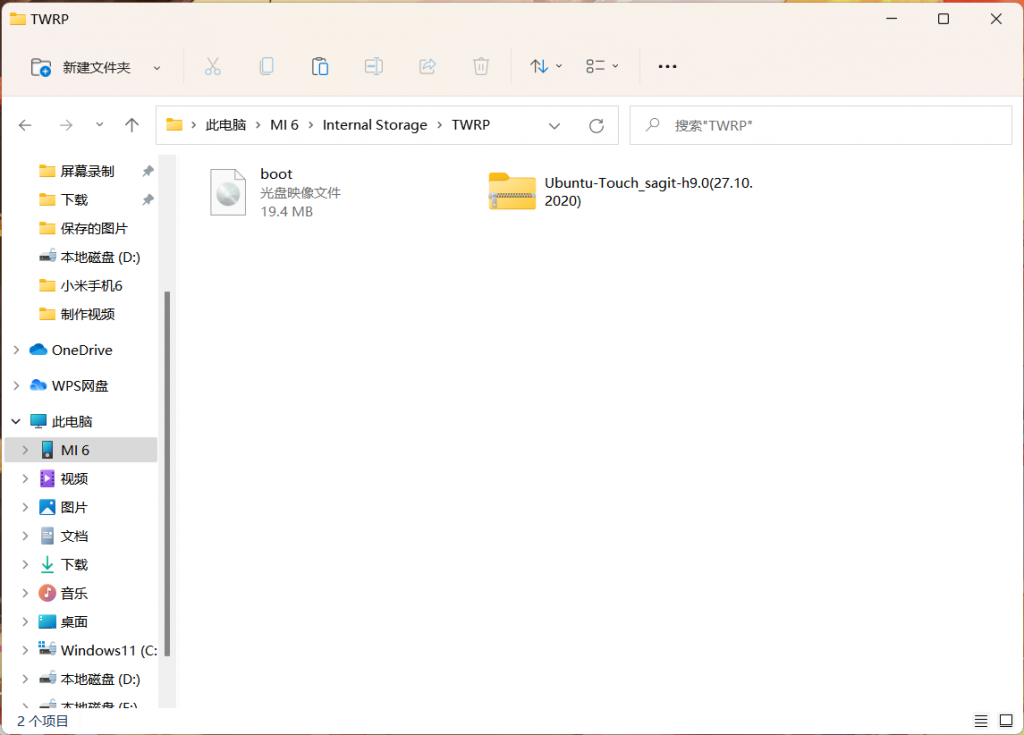Click the Copy icon in toolbar
The image size is (1024, 735).
[266, 66]
